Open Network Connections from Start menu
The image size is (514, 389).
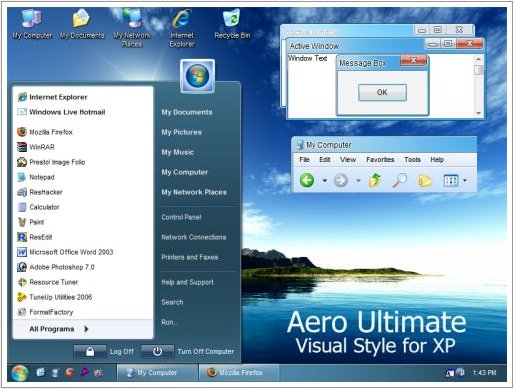[194, 237]
